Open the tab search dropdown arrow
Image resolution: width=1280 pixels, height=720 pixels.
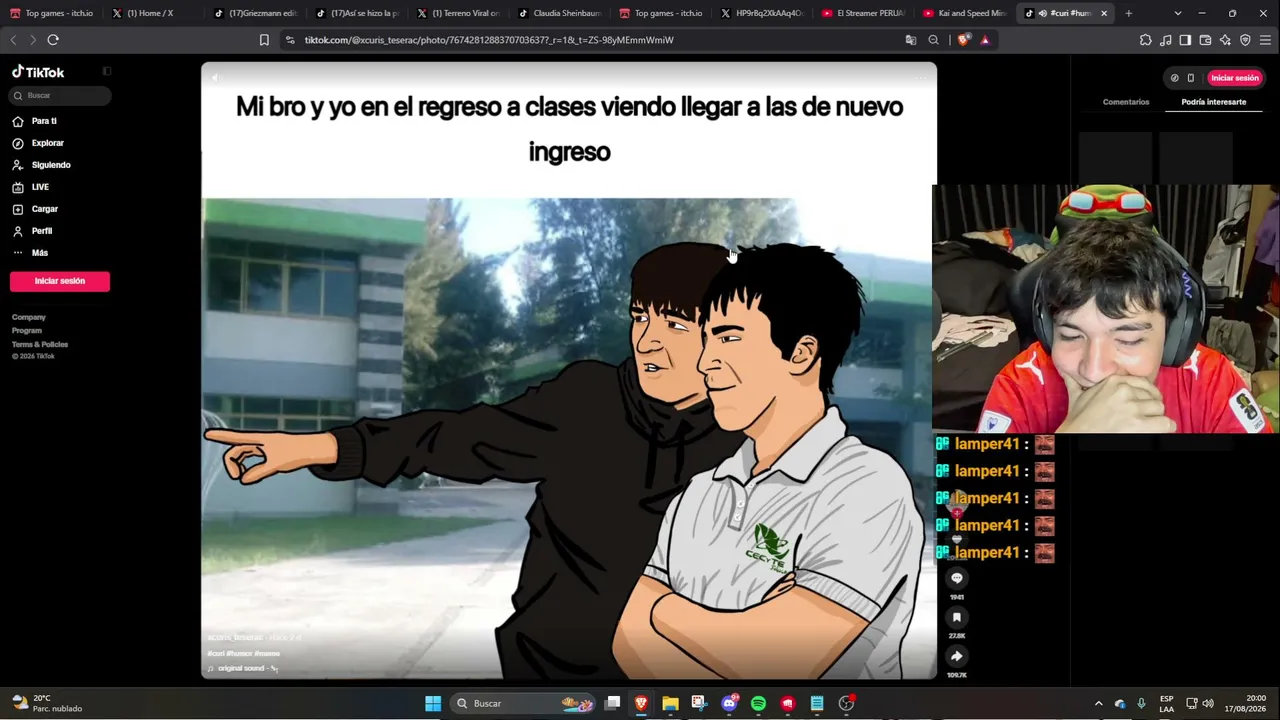[x=1177, y=13]
